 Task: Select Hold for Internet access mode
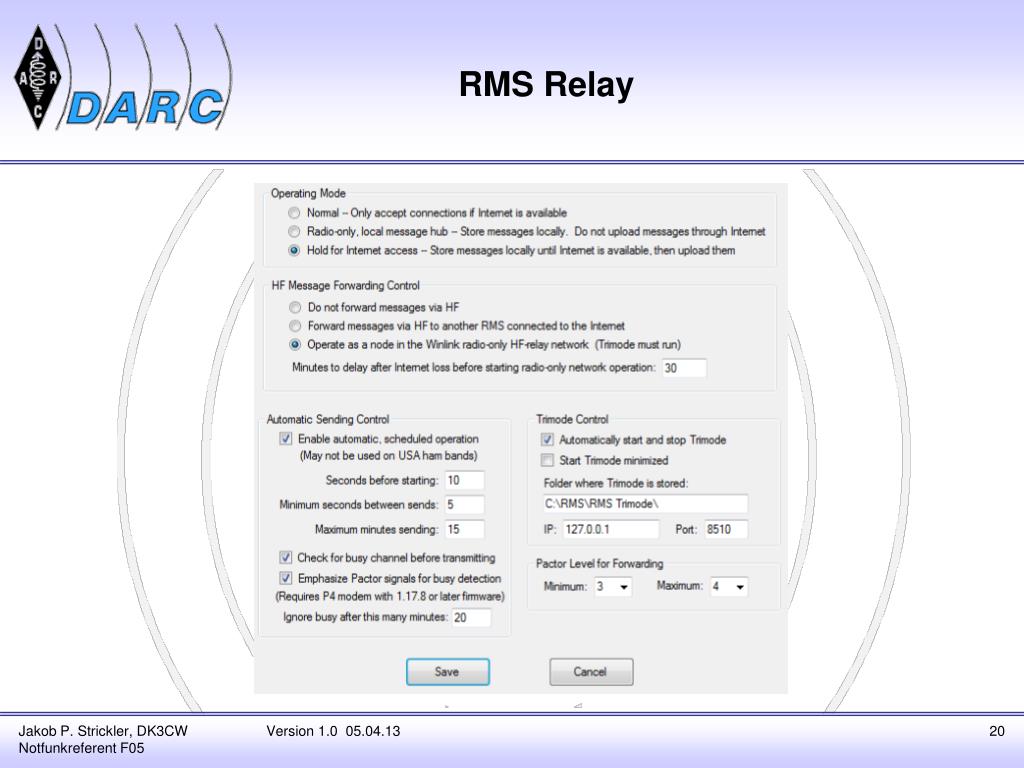click(294, 251)
